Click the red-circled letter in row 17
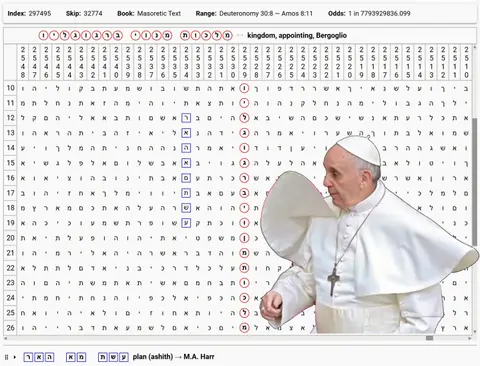Screen dimensions: 480x366 (x=244, y=193)
